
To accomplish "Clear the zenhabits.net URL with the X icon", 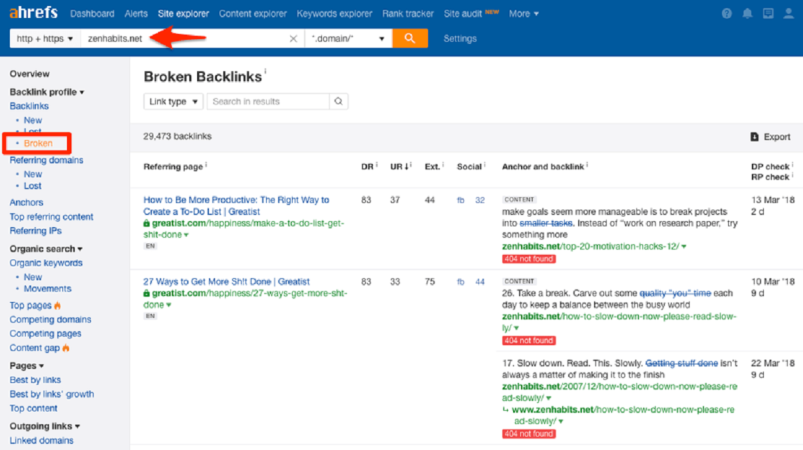I will (293, 38).
